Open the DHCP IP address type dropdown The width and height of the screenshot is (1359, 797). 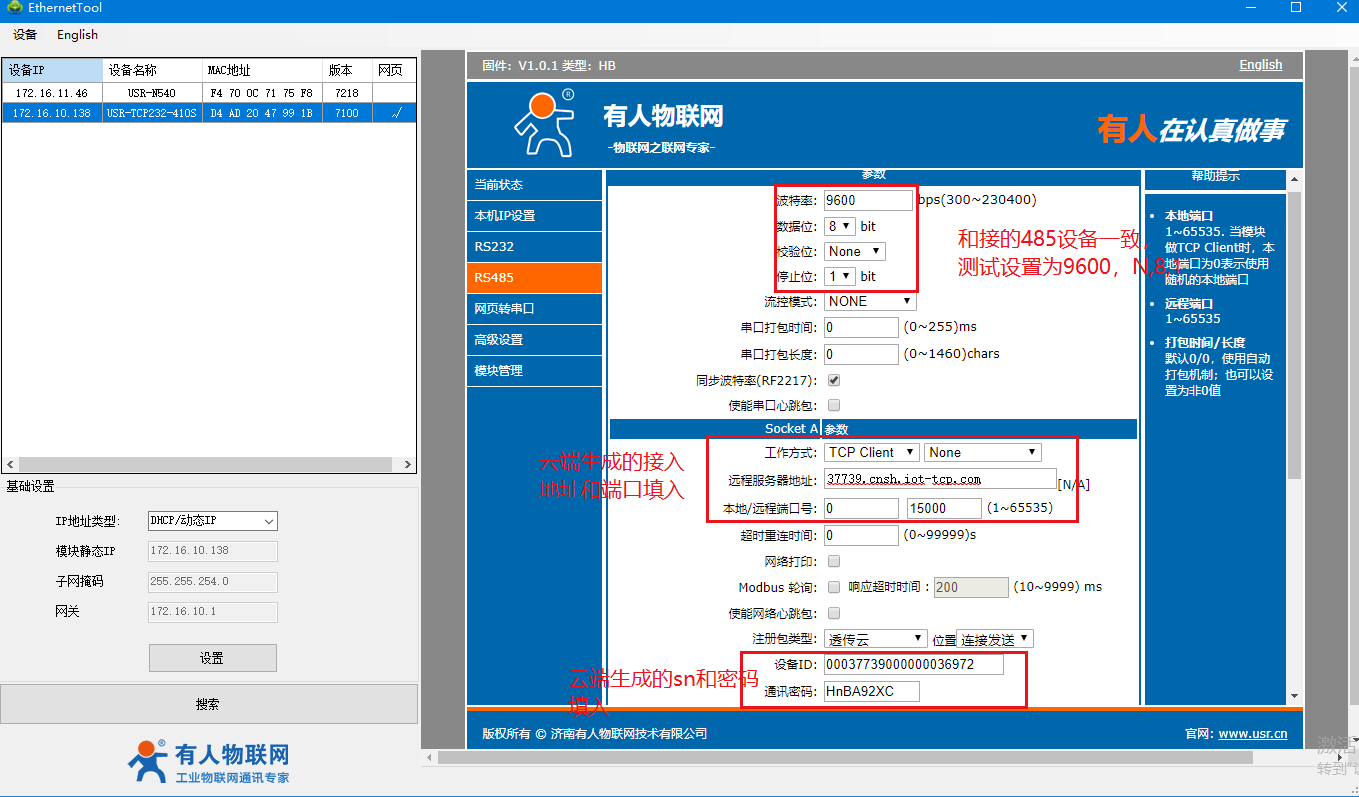[x=212, y=521]
